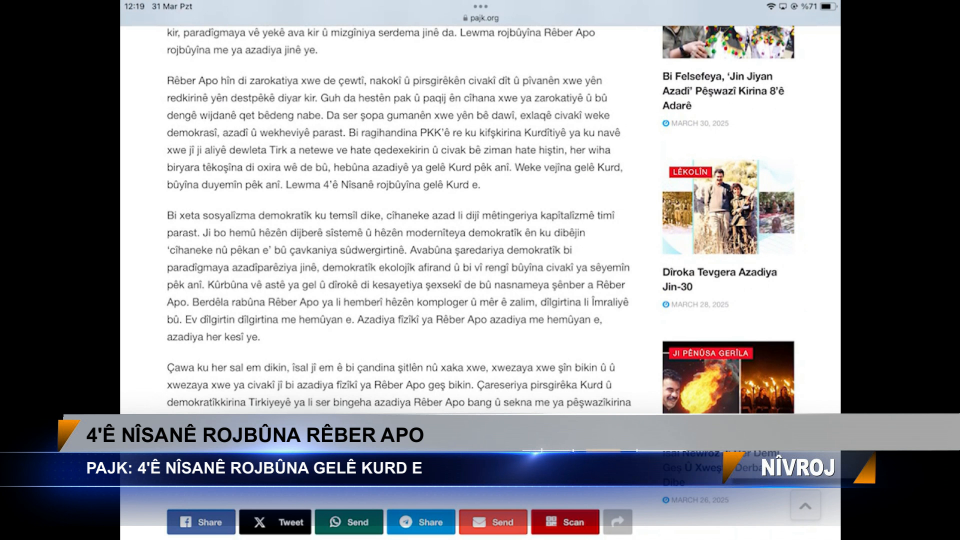Tap the battery indicator icon
The width and height of the screenshot is (960, 540).
click(x=828, y=6)
